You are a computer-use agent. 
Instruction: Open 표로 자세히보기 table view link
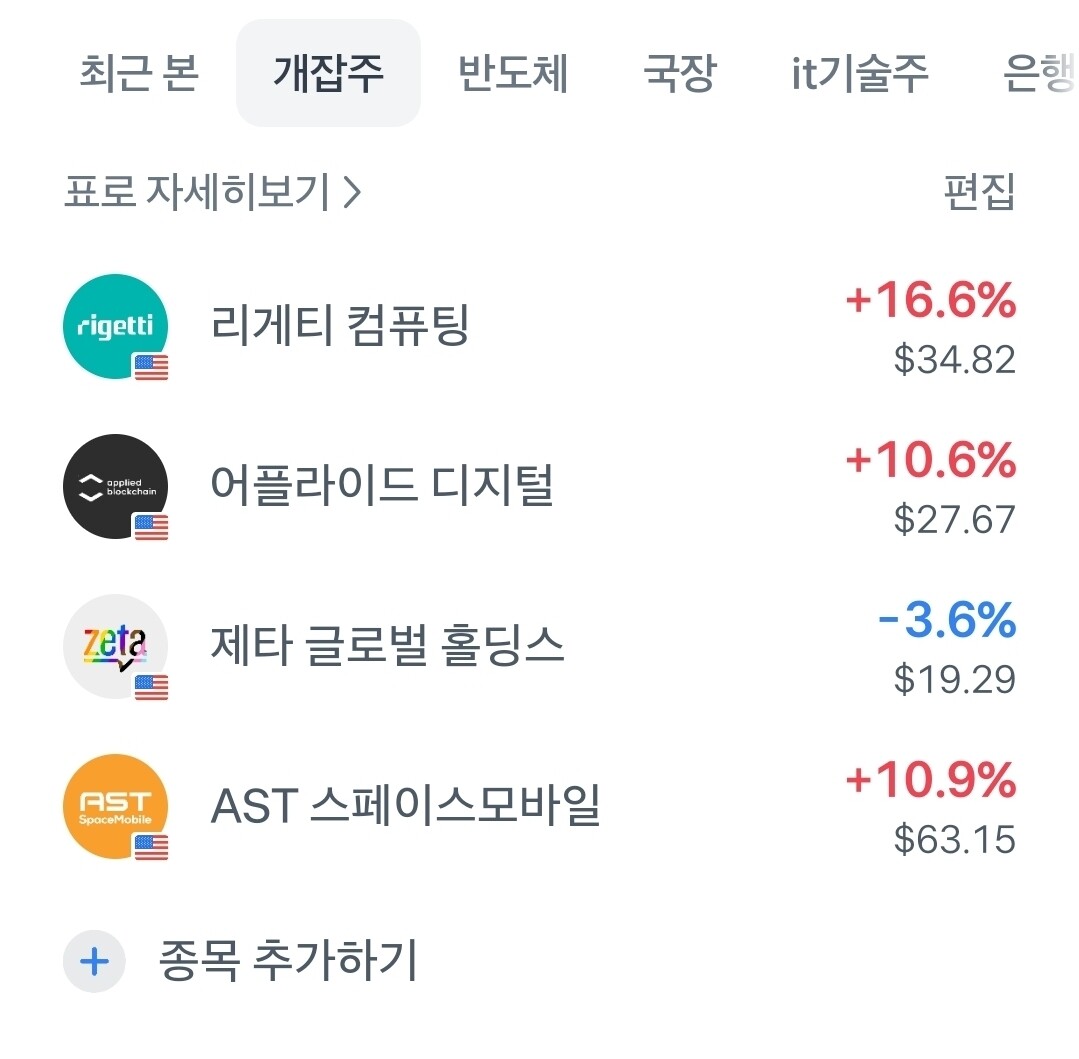[x=197, y=192]
